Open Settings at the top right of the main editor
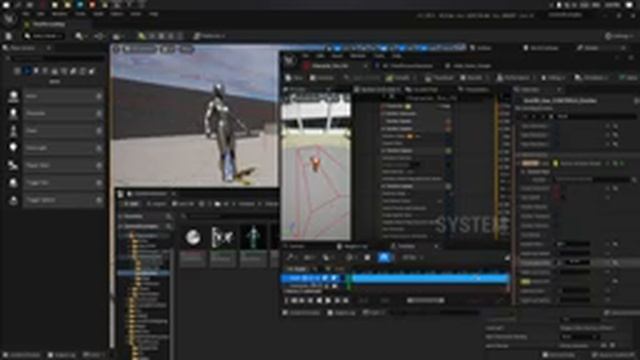Image resolution: width=640 pixels, height=360 pixels. click(619, 36)
